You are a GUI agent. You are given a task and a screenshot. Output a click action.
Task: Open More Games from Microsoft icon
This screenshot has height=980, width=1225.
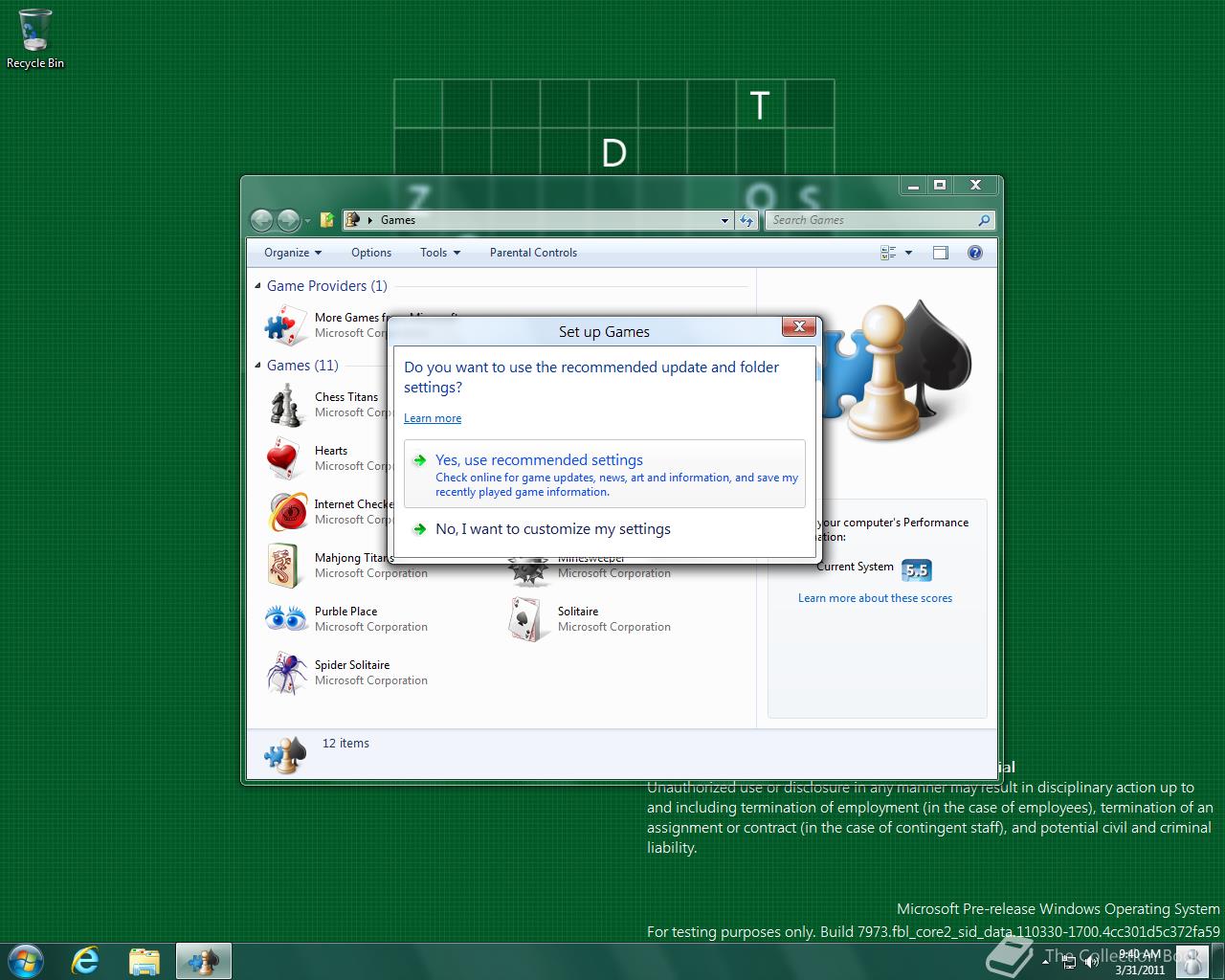[x=285, y=325]
